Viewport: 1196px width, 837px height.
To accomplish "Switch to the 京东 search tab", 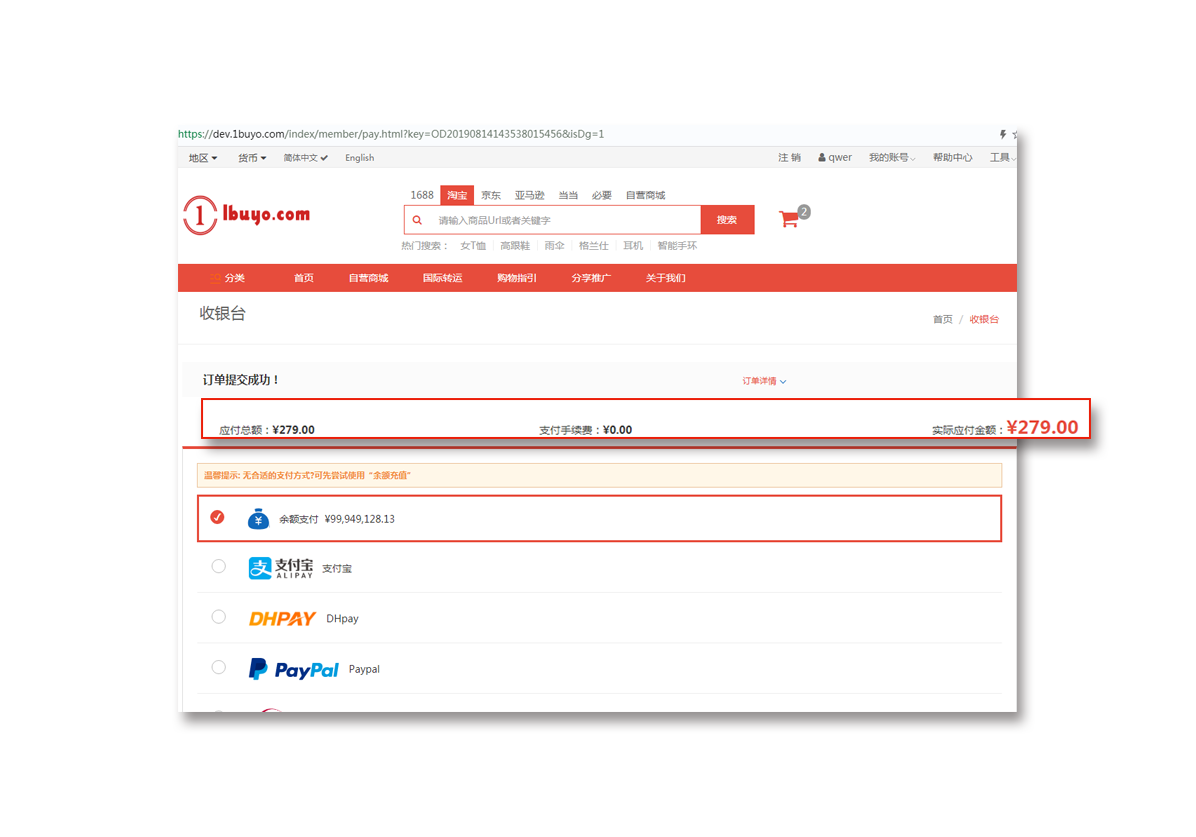I will pos(491,196).
